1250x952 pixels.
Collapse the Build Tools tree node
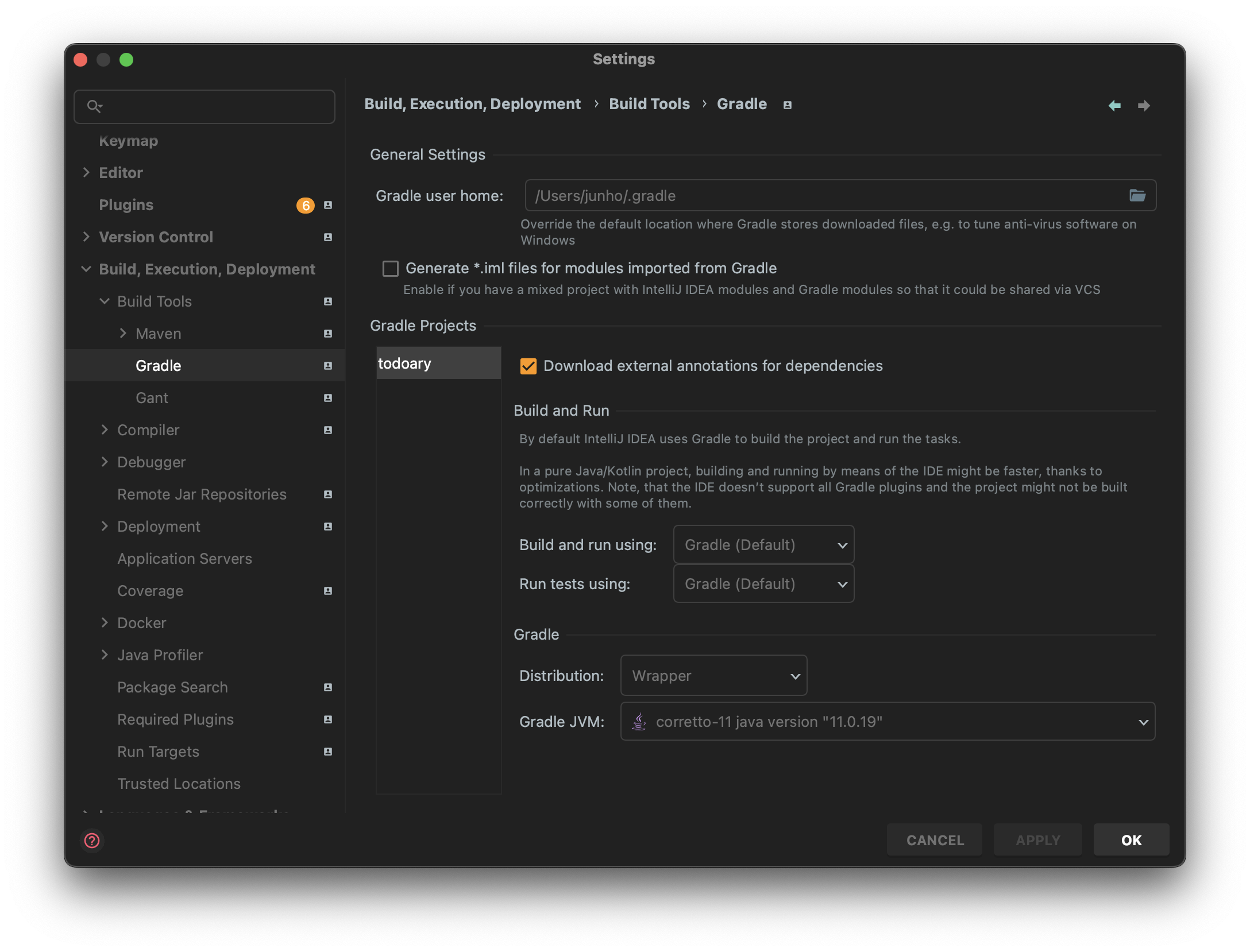(105, 301)
